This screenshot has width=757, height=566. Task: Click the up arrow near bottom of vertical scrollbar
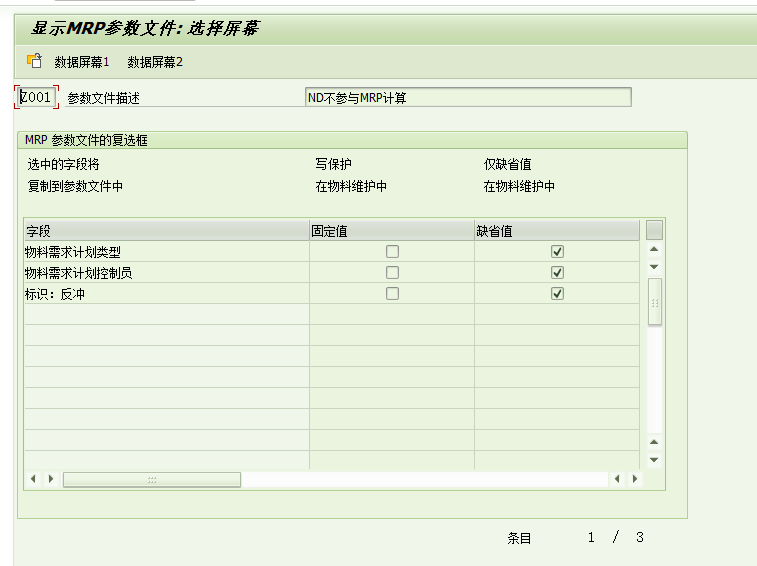click(x=654, y=442)
